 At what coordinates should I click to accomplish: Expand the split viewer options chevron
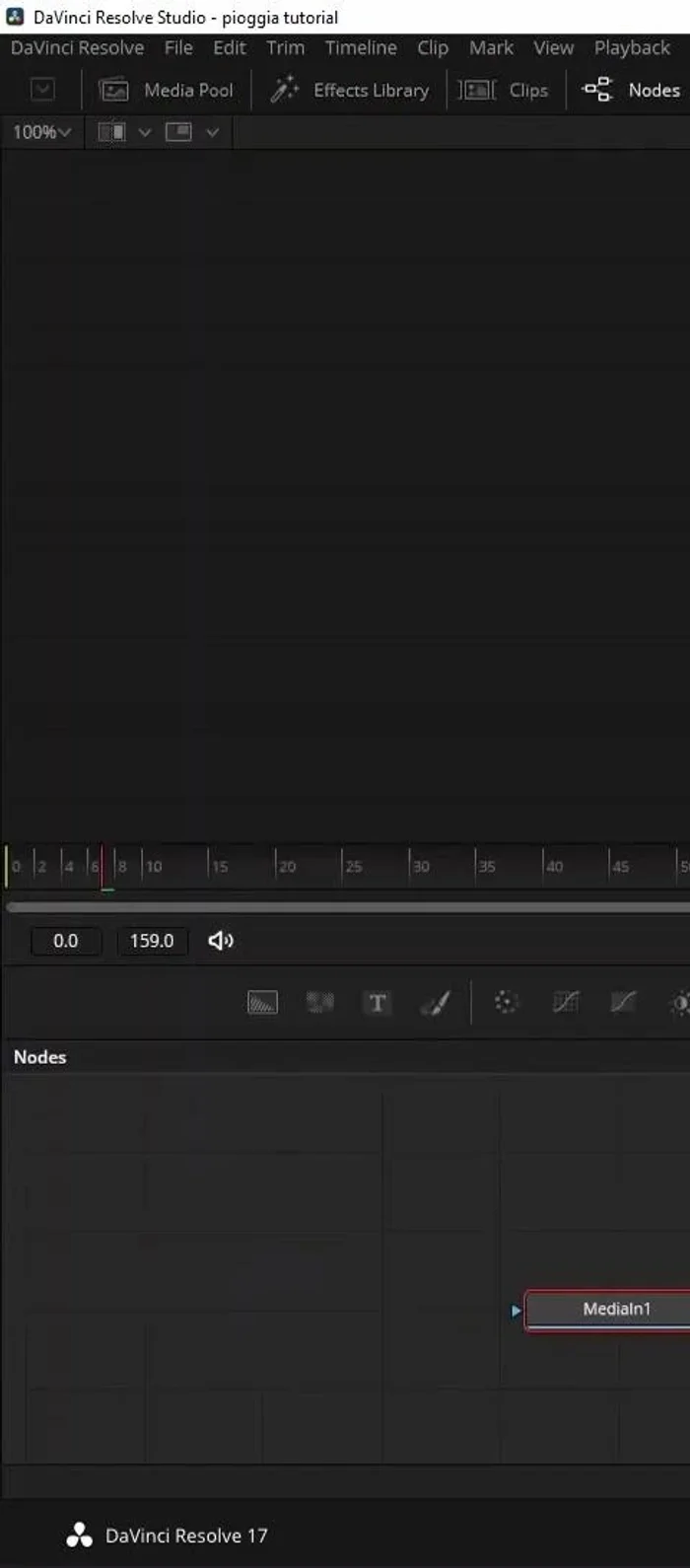pos(145,132)
